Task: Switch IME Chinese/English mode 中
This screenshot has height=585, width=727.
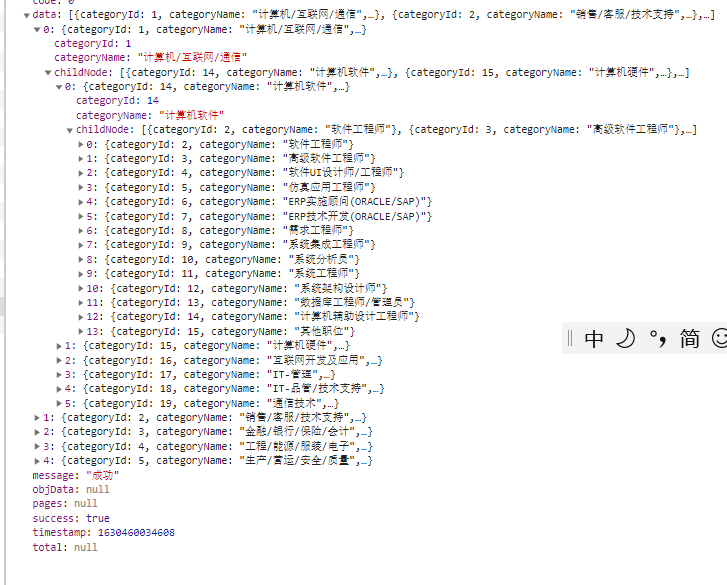Action: point(593,338)
